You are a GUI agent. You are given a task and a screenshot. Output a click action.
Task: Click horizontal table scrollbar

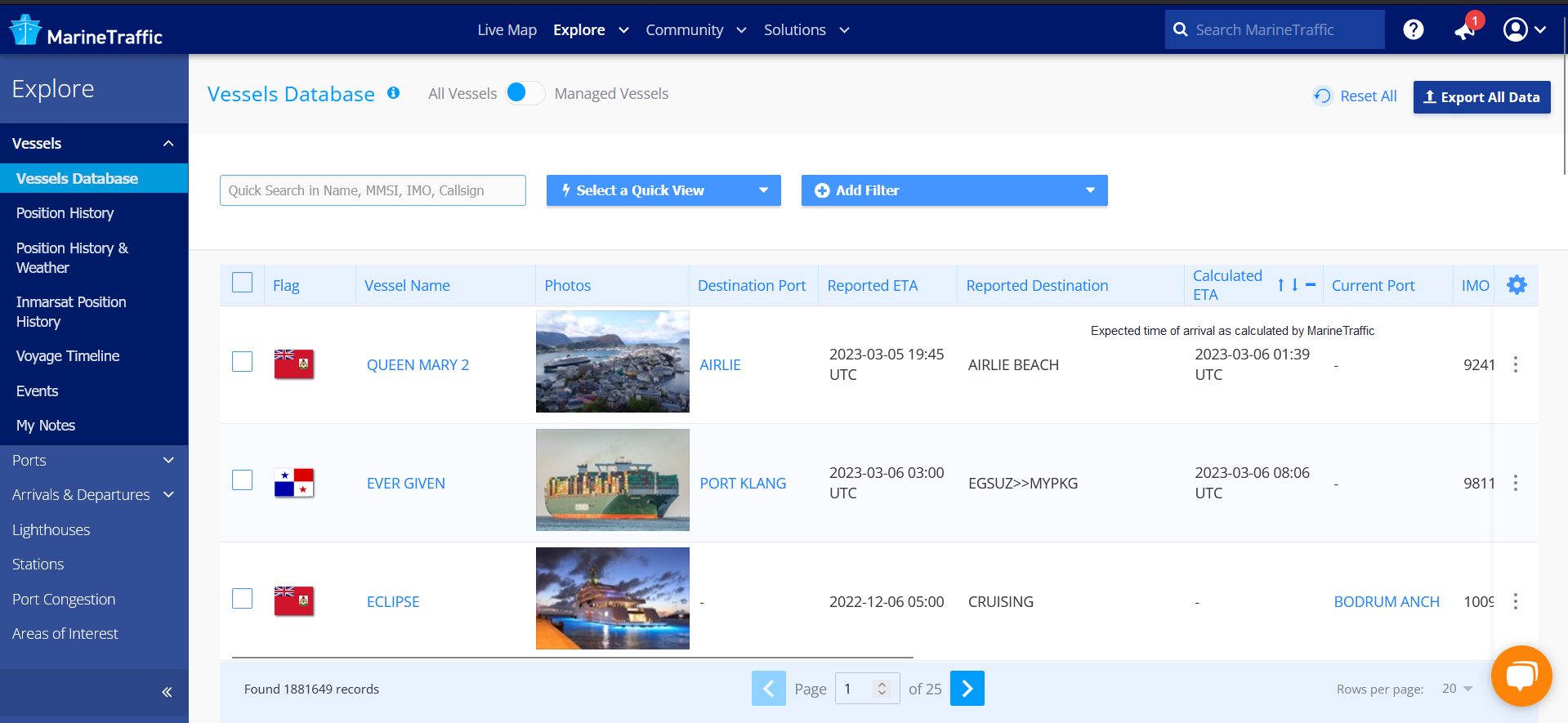[x=572, y=657]
